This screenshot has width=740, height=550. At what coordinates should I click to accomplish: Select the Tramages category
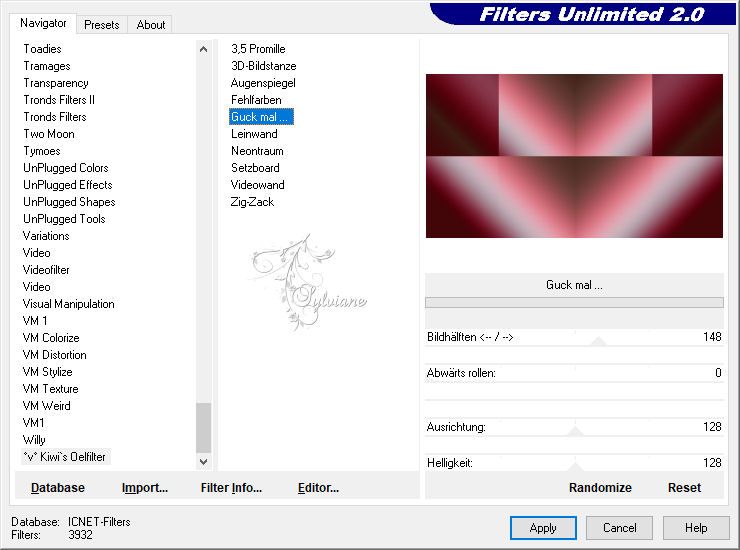coord(47,66)
